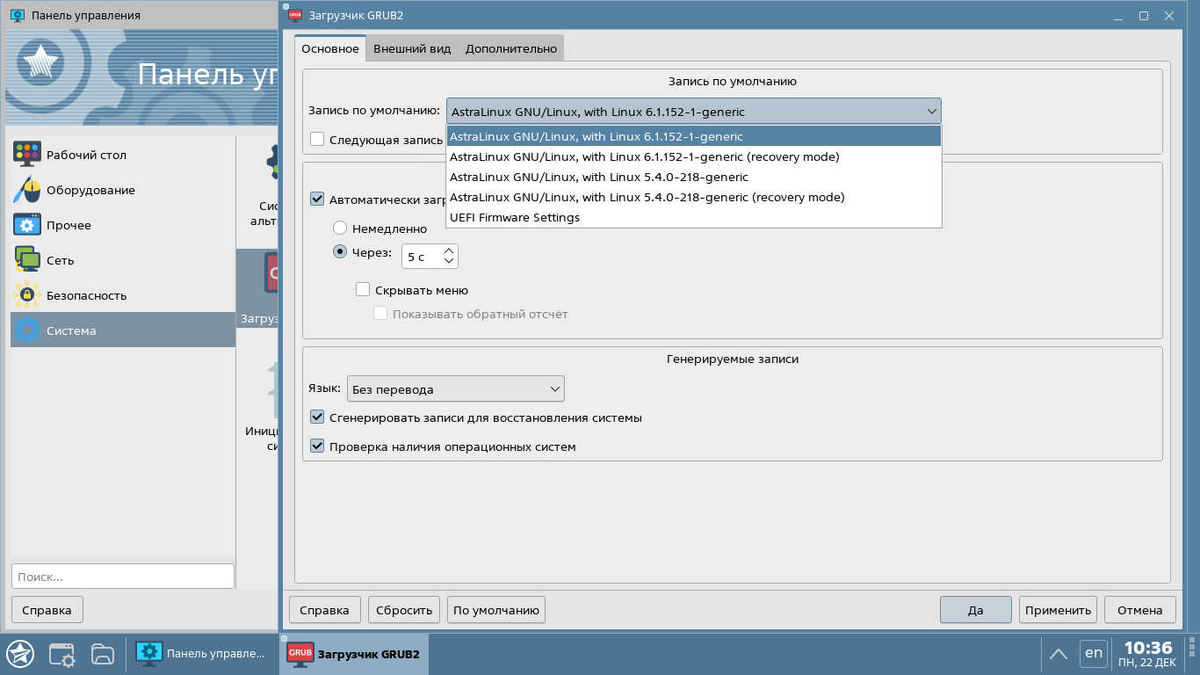Toggle Сгенерировать записи для восстановления системы
This screenshot has height=675, width=1200.
317,417
